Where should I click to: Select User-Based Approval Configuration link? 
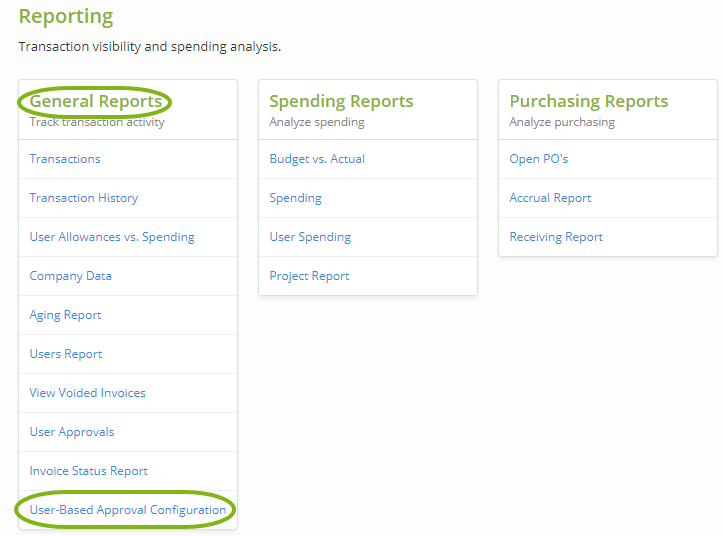tap(128, 510)
